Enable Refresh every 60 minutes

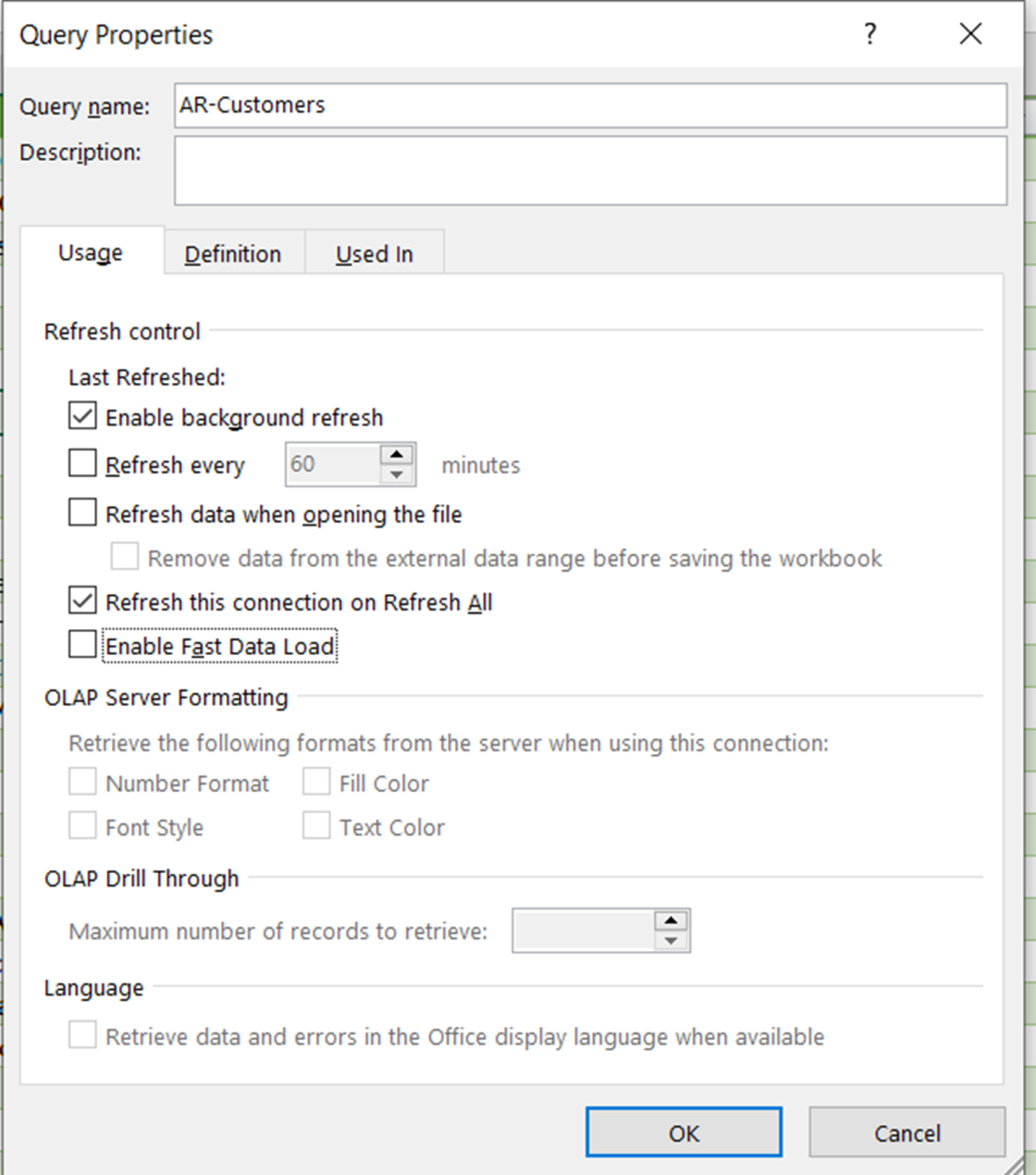point(82,464)
